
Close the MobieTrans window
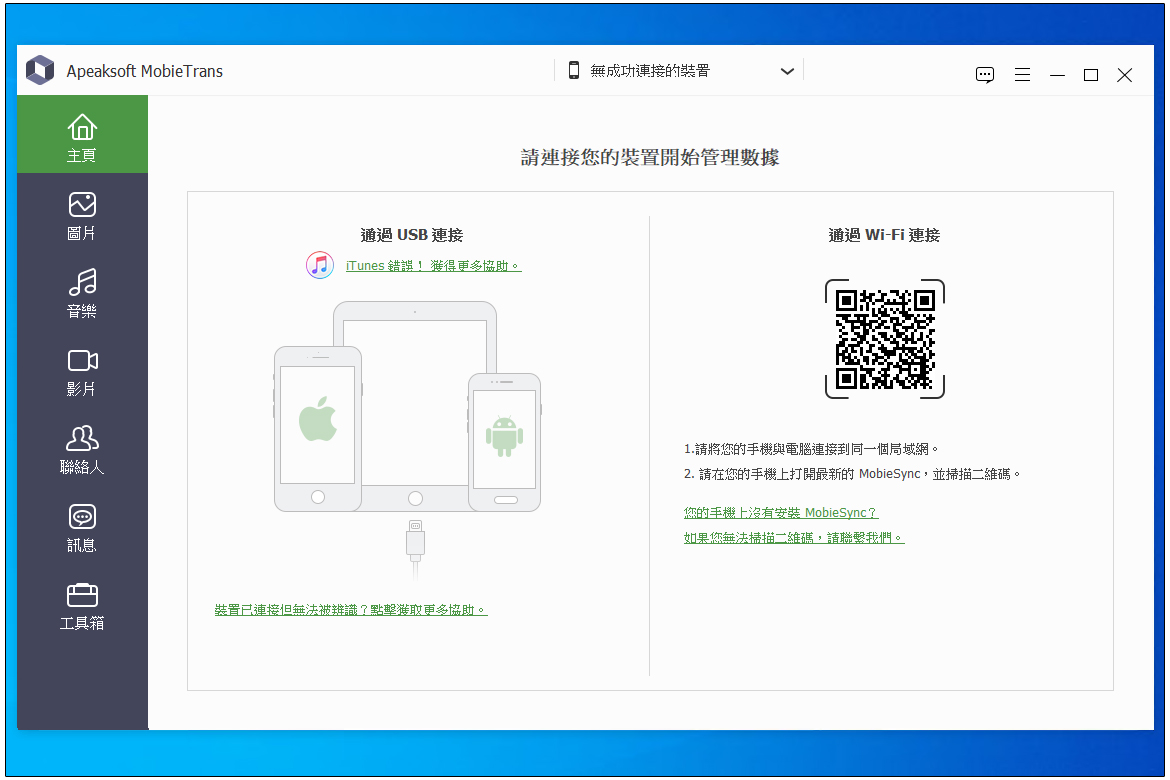[x=1124, y=75]
